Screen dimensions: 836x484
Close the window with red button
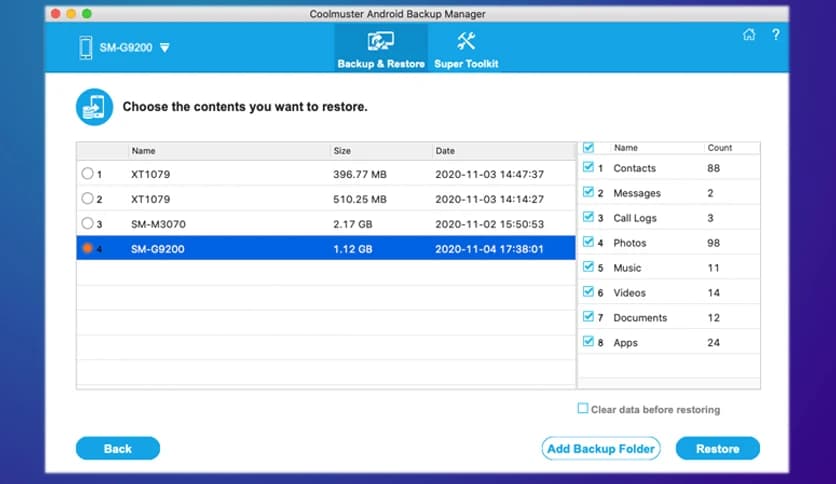pos(55,14)
